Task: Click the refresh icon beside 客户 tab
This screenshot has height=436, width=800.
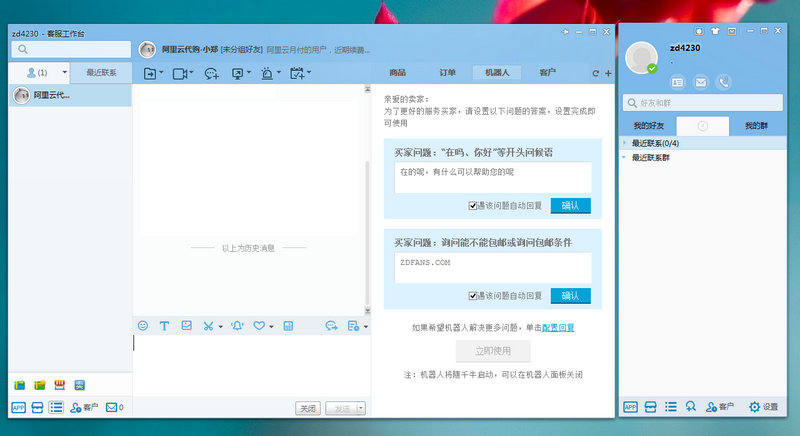Action: tap(595, 73)
